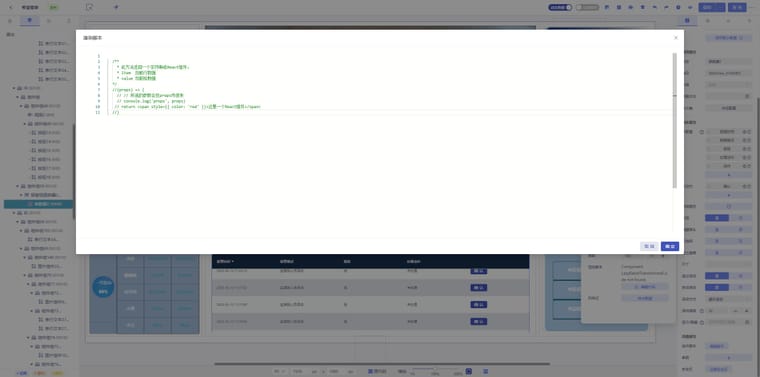This screenshot has height=377, width=760.
Task: Select the highlighted teal item in the outline tree
Action: click(x=38, y=204)
